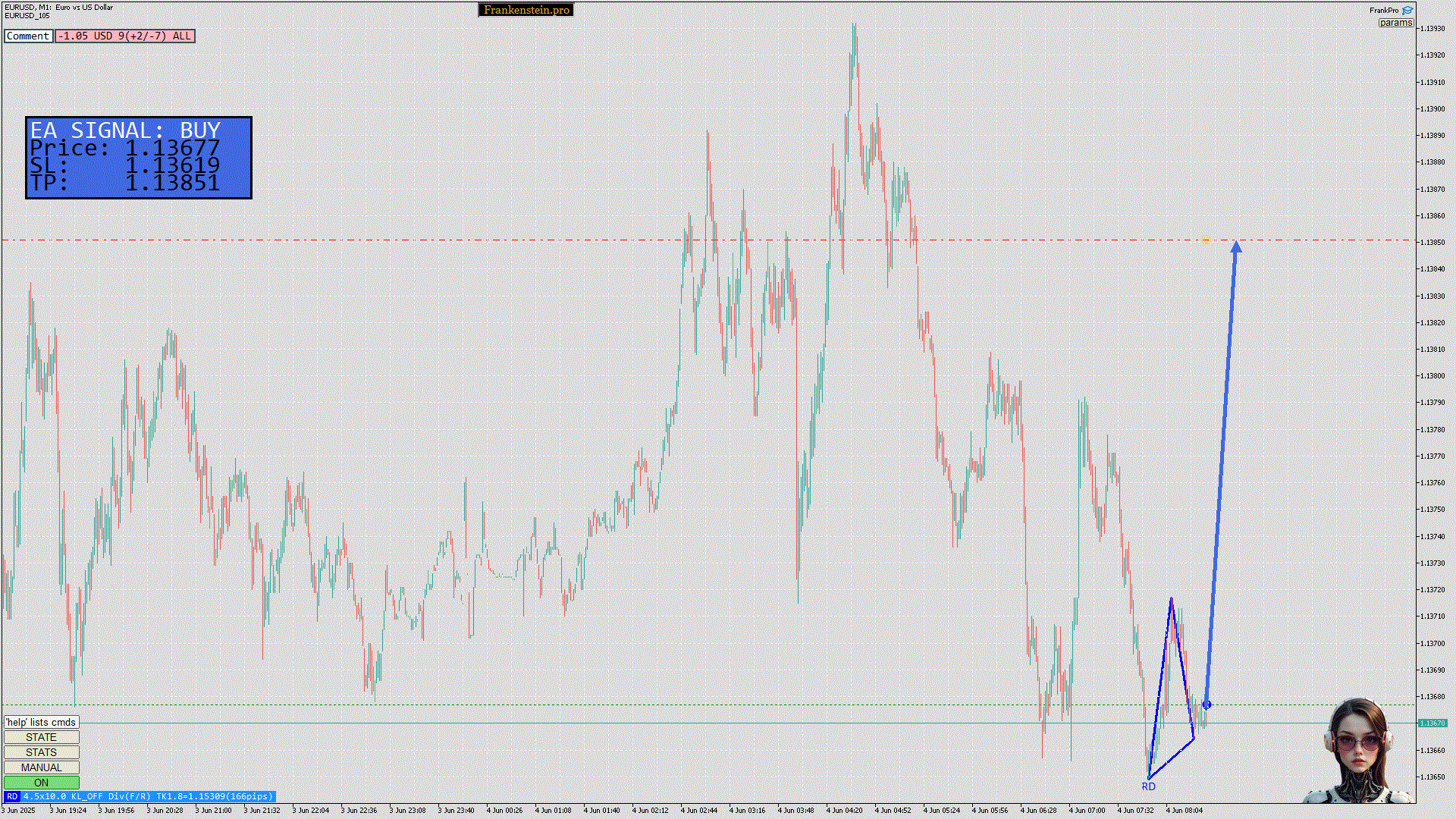
Task: Click the FrankPro expert advisor hat icon
Action: [1407, 11]
